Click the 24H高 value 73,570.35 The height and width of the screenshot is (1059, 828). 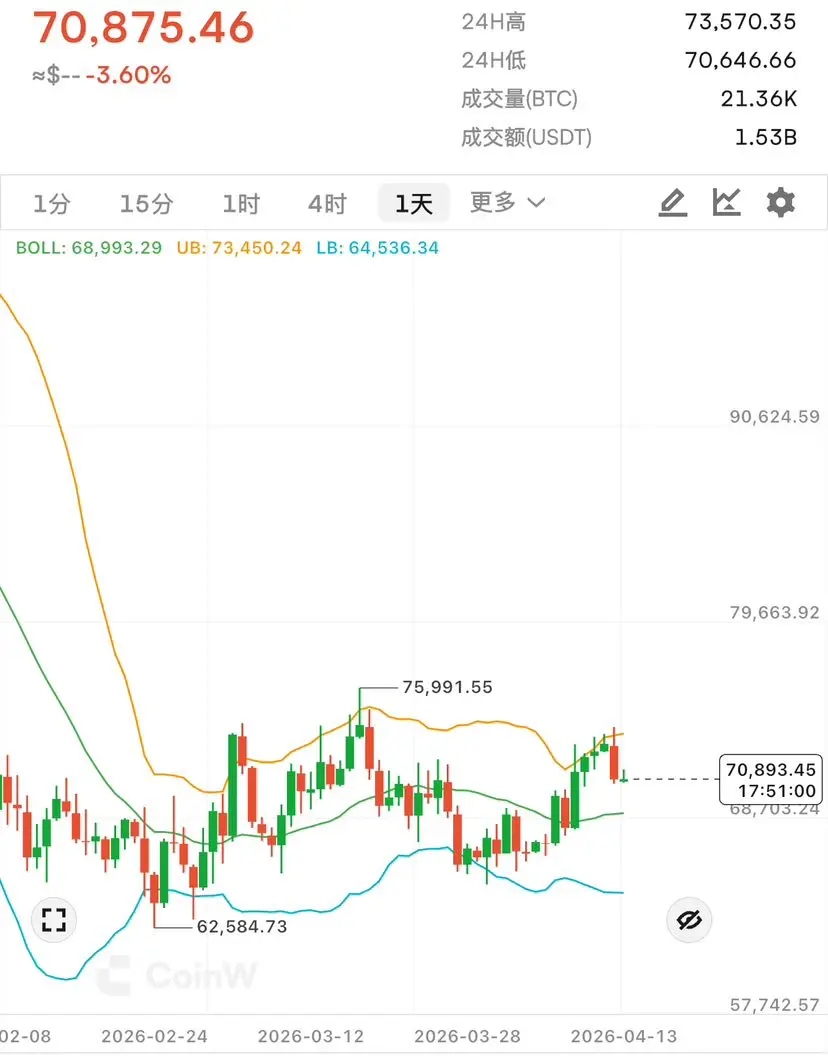[740, 22]
